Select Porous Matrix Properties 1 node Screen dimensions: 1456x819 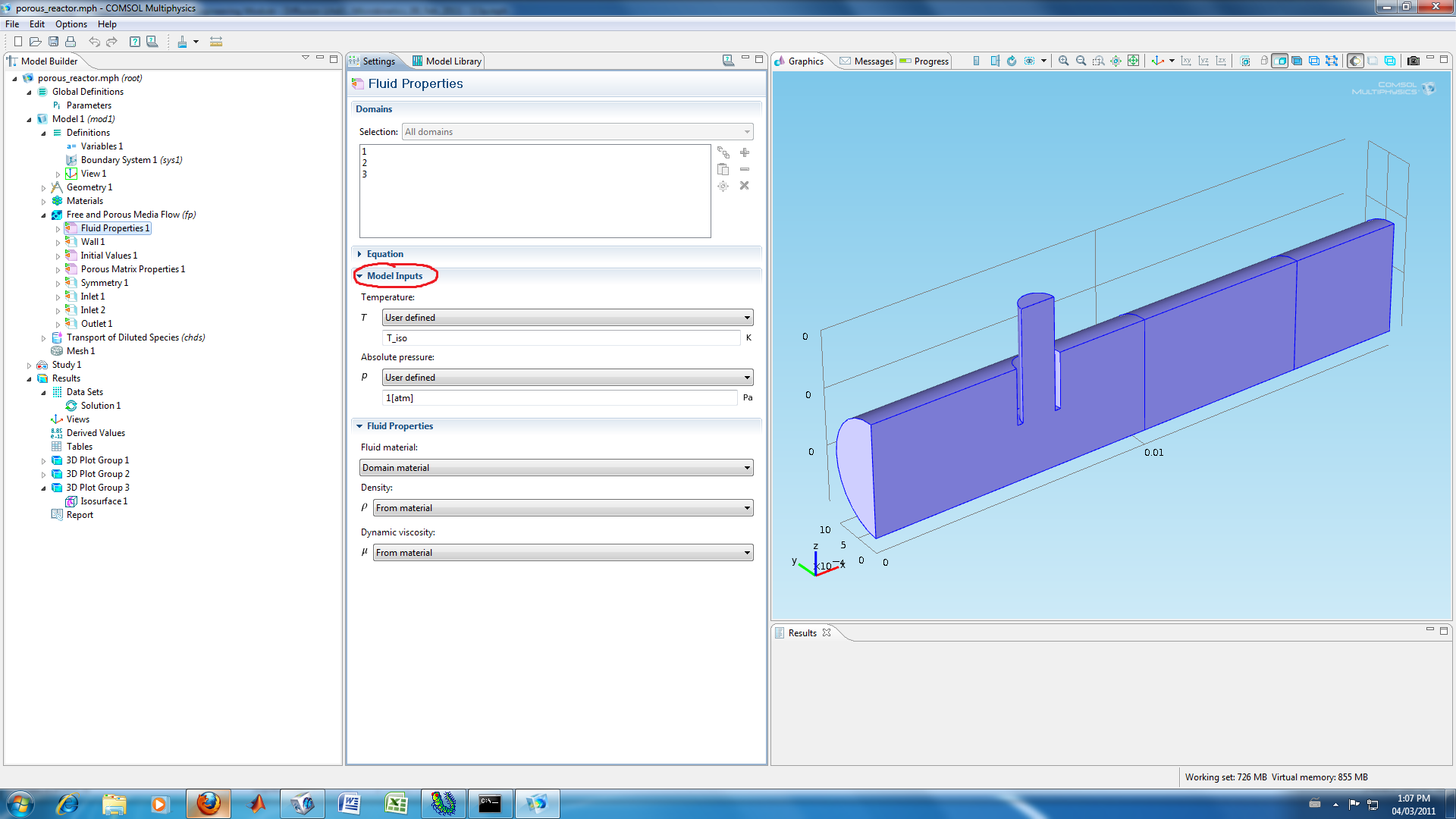[133, 269]
